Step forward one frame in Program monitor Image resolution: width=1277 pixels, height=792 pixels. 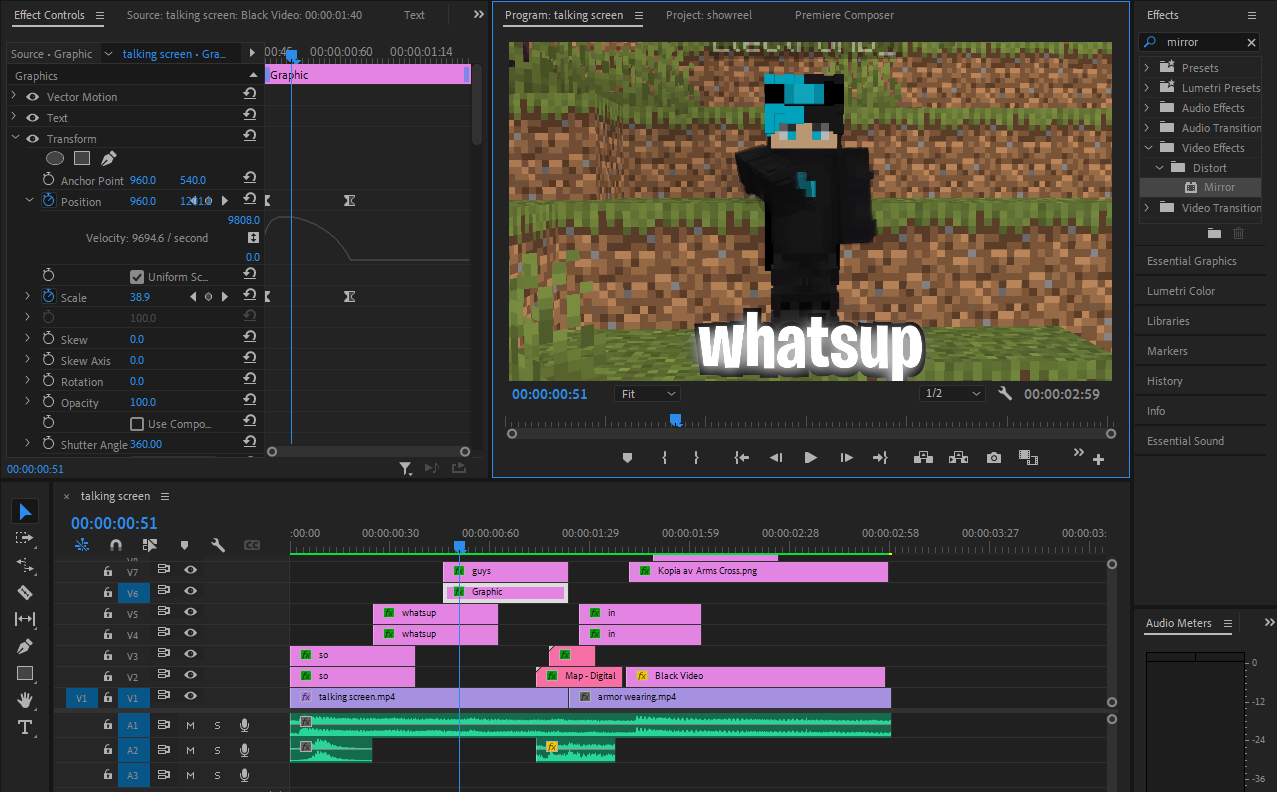(846, 457)
